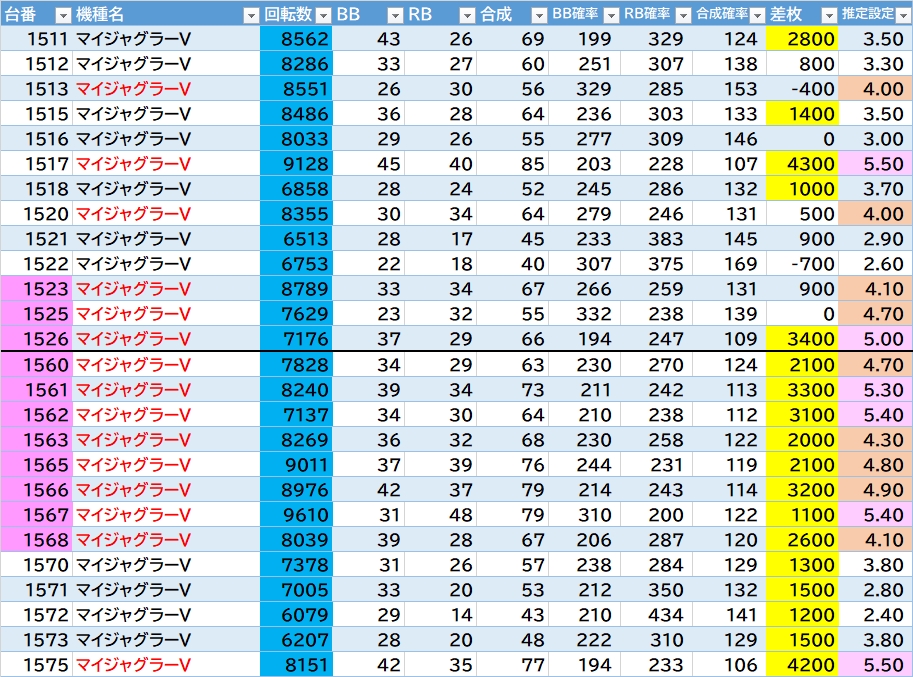Select machine number cell 1575
This screenshot has width=913, height=677.
tap(36, 665)
